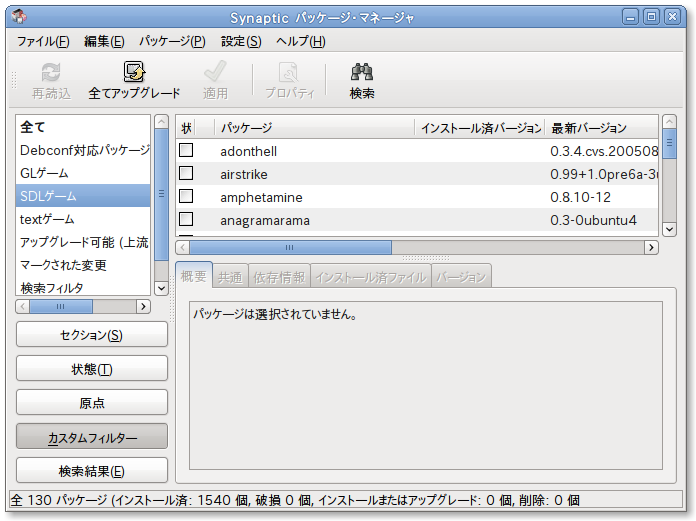Switch to the 概要 tab

194,276
